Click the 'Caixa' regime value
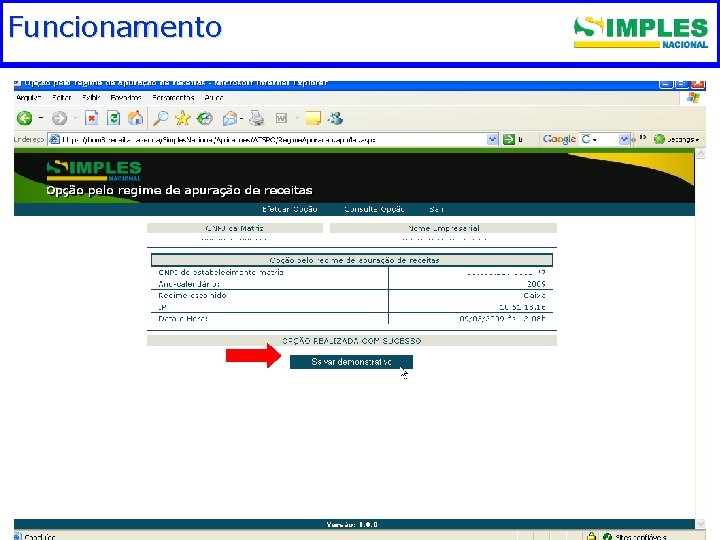The width and height of the screenshot is (720, 540). pos(534,295)
